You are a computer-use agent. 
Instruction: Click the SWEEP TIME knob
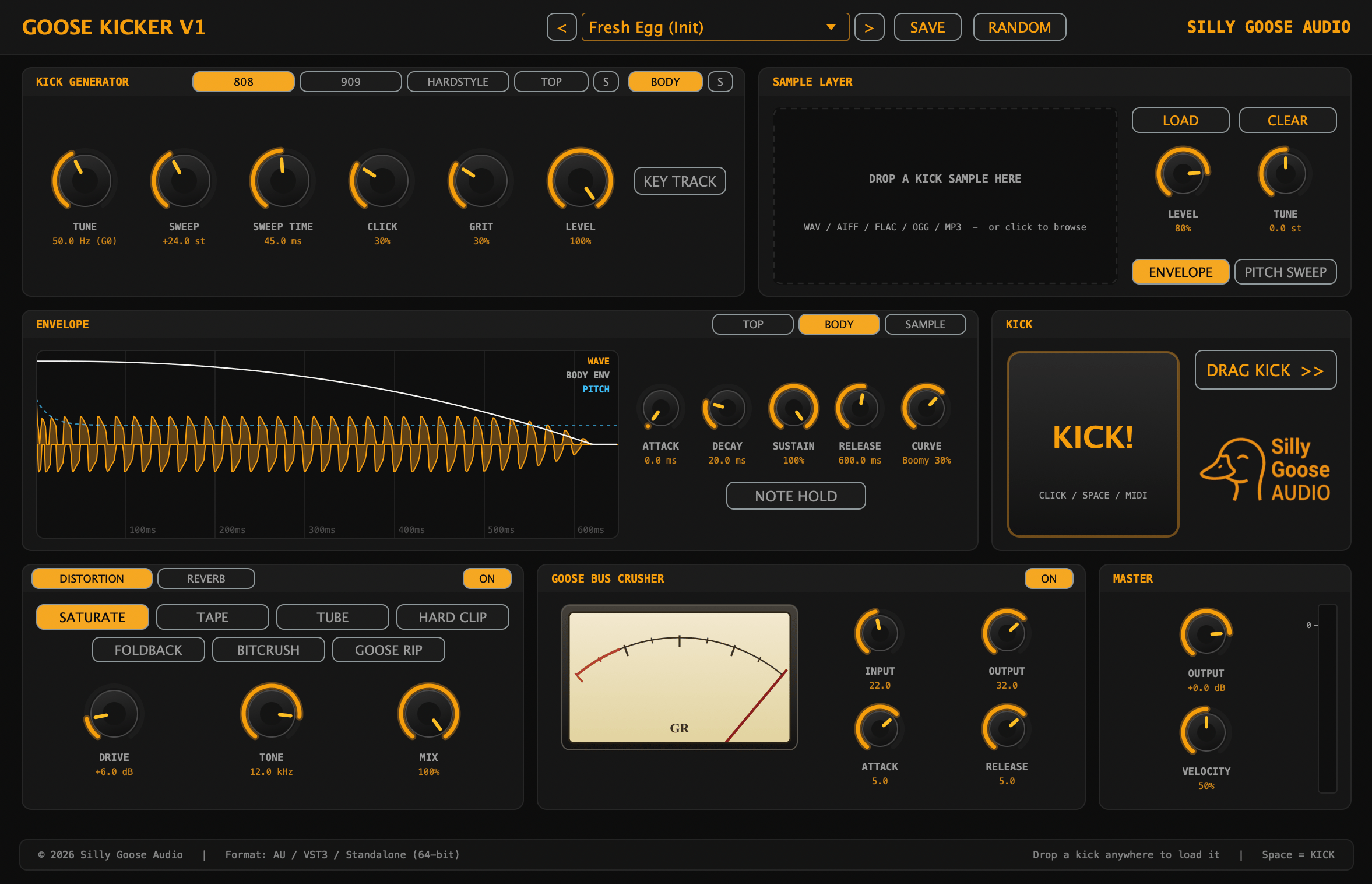(283, 180)
